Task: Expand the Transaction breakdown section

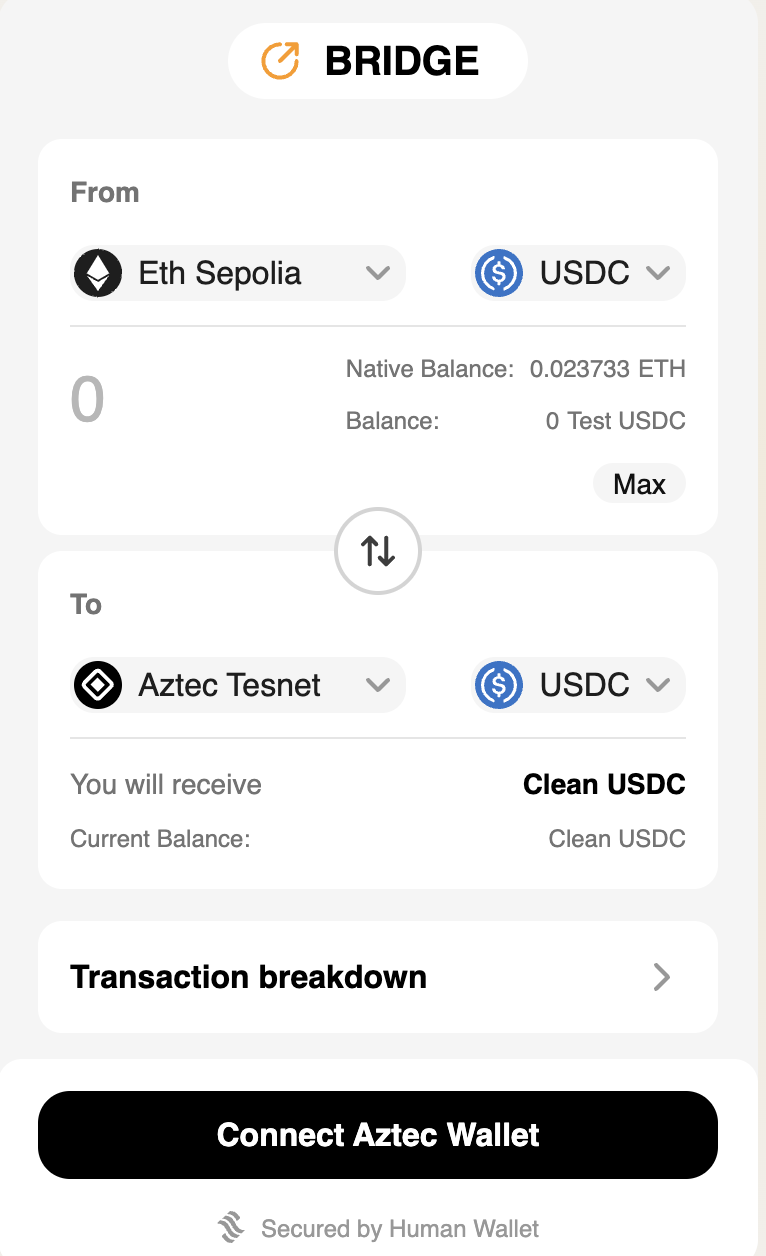Action: [x=248, y=977]
